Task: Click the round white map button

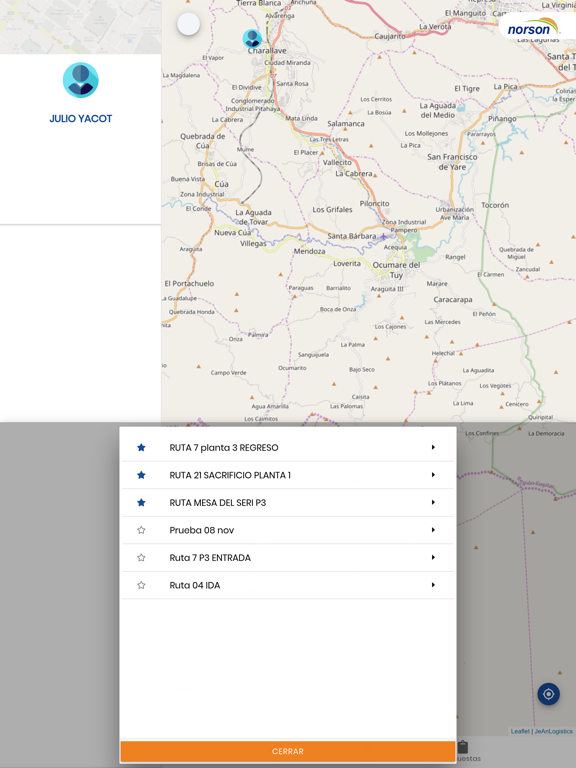Action: point(189,24)
